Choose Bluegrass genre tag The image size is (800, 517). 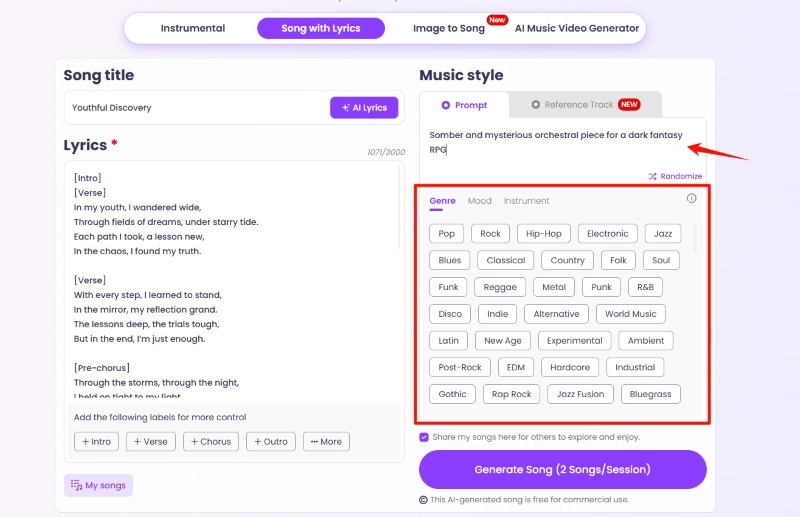pos(651,394)
